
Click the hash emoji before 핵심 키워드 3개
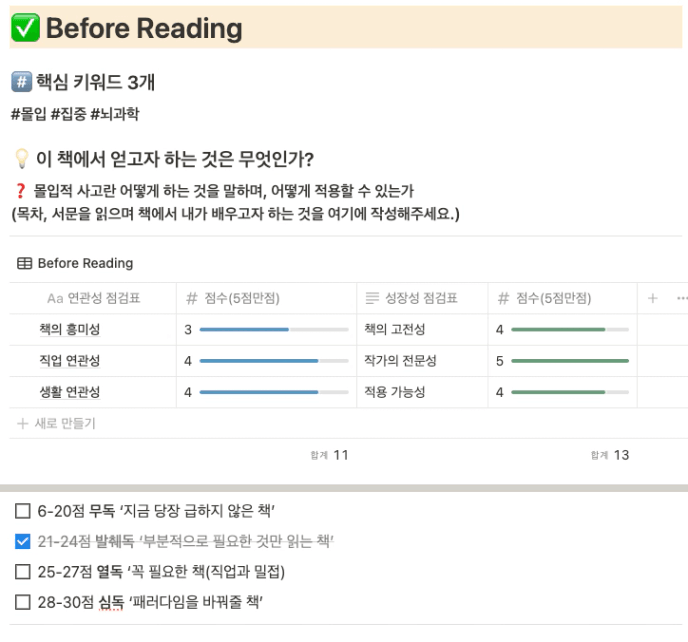(x=22, y=82)
